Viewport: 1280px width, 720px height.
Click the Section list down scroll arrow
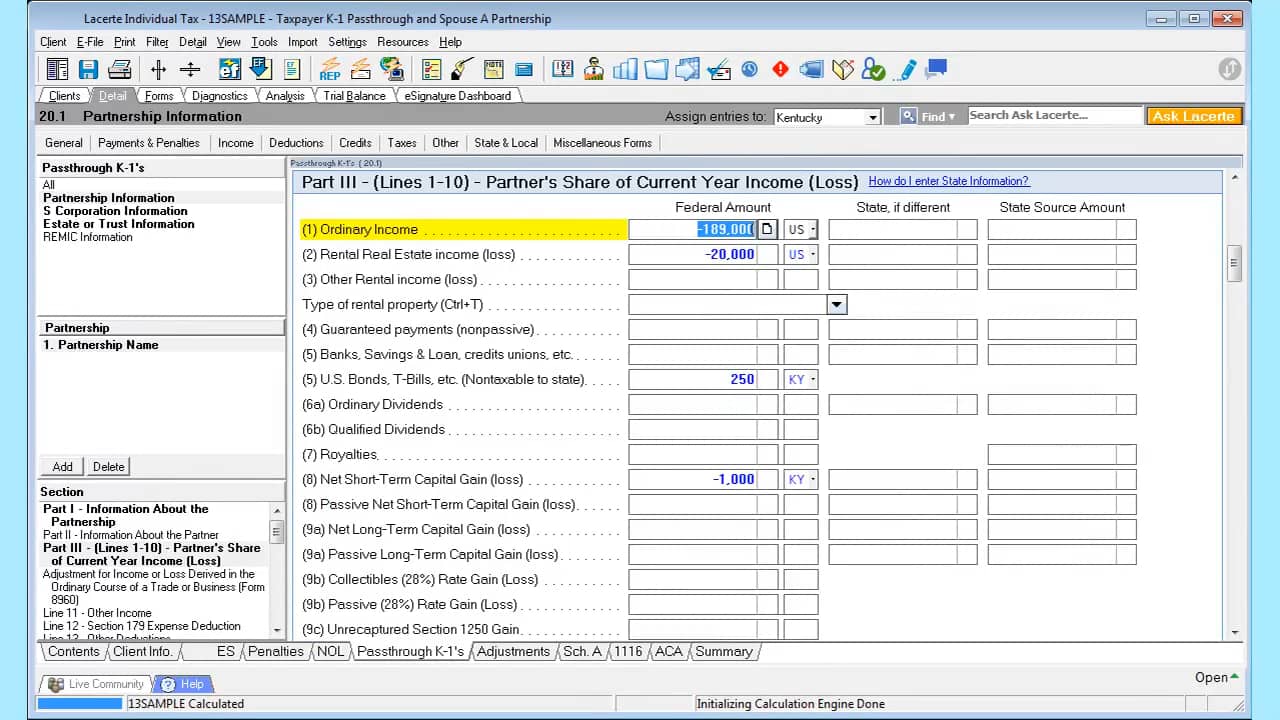pyautogui.click(x=278, y=630)
